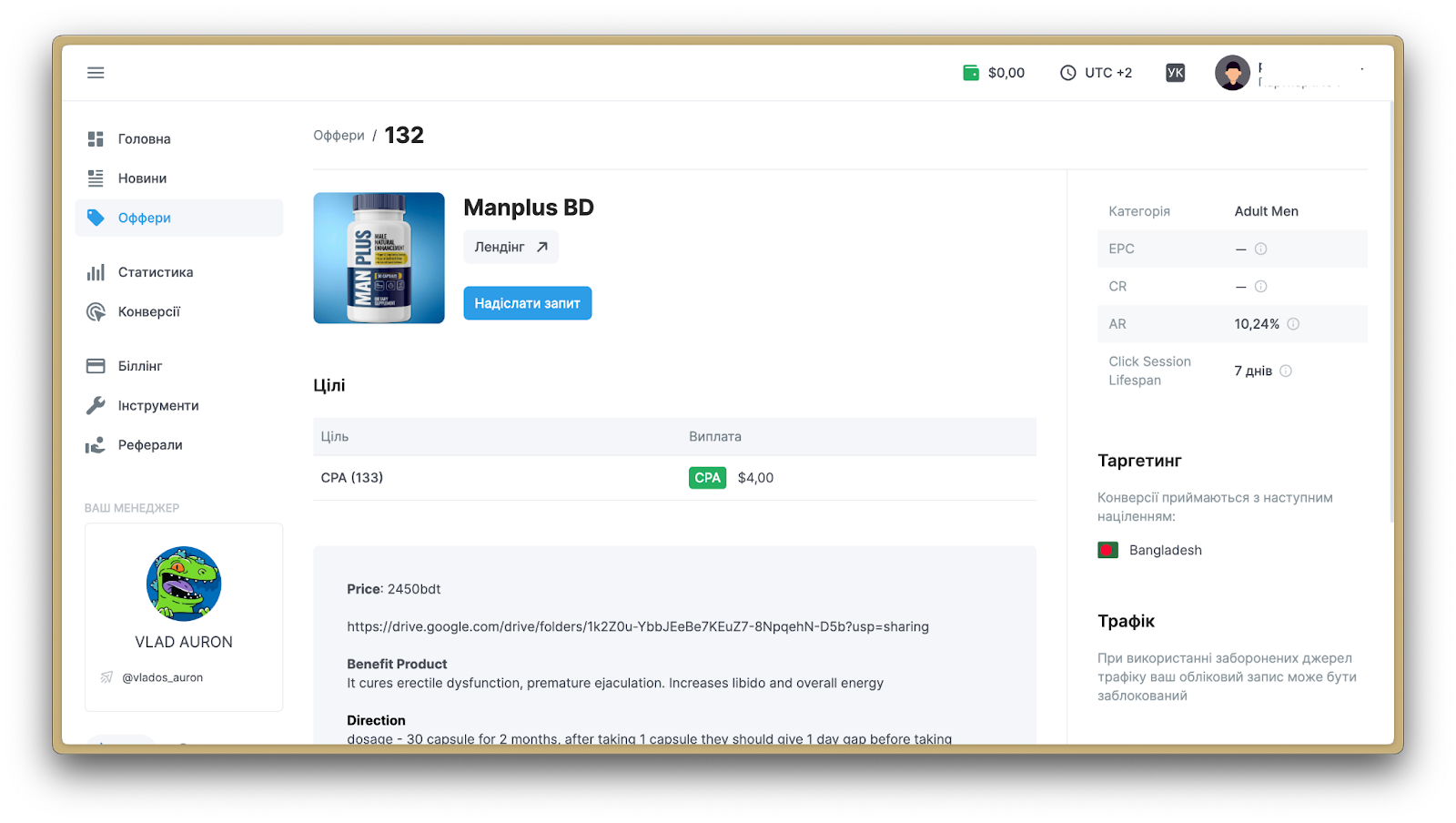Click the Статистика bar chart icon
This screenshot has height=823, width=1456.
click(96, 272)
